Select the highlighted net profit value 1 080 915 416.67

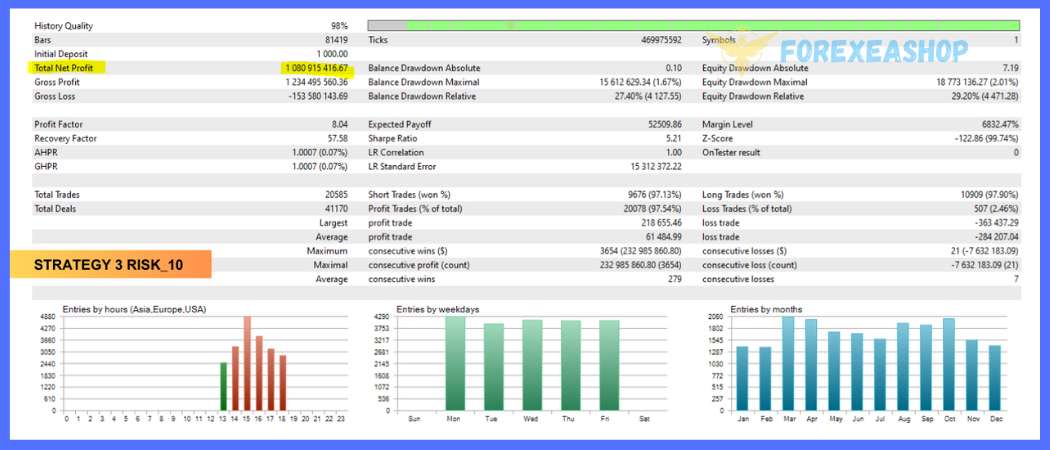coord(315,68)
